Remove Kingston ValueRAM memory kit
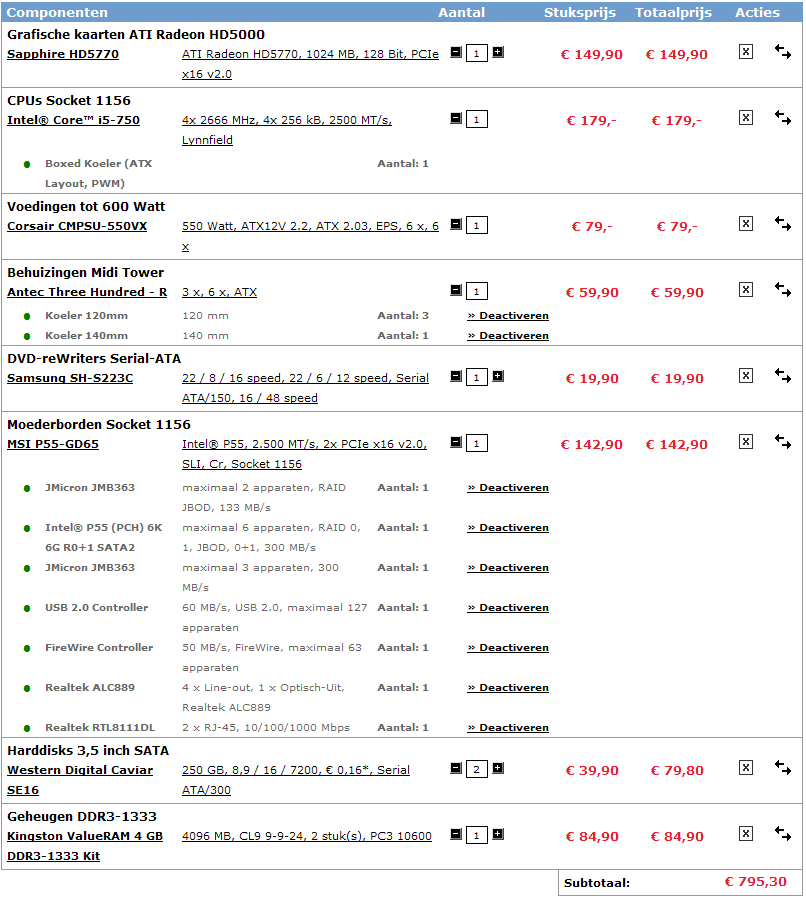 click(746, 834)
